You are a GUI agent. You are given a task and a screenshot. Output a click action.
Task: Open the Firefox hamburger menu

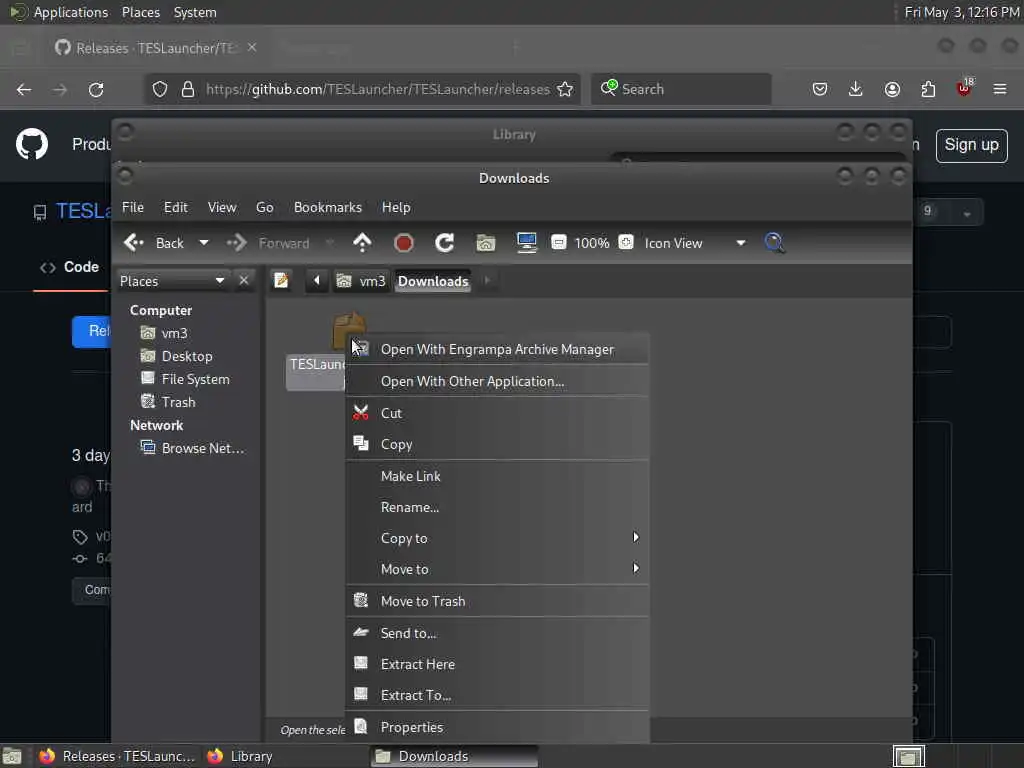click(999, 89)
